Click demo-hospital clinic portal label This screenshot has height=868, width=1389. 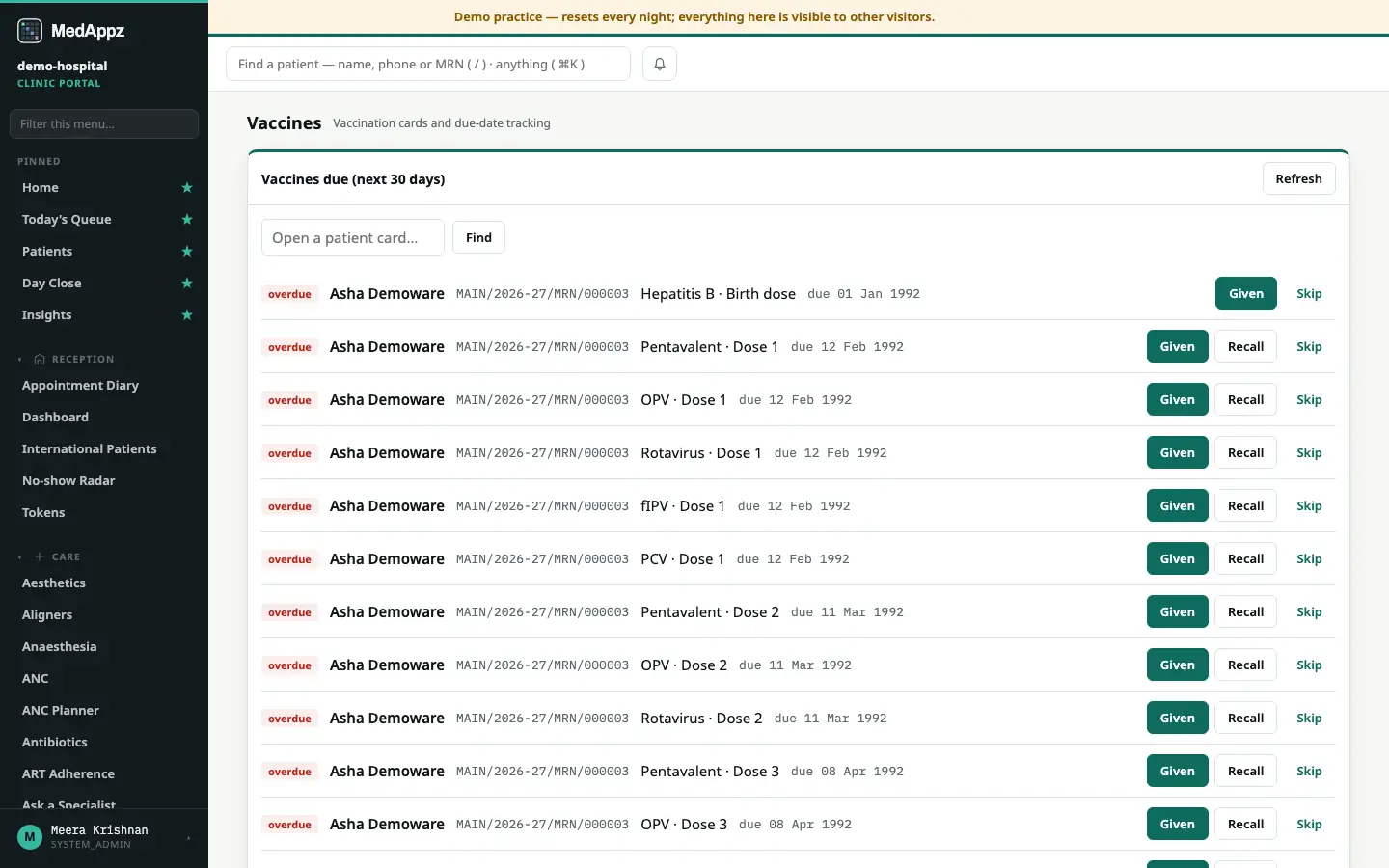tap(62, 73)
